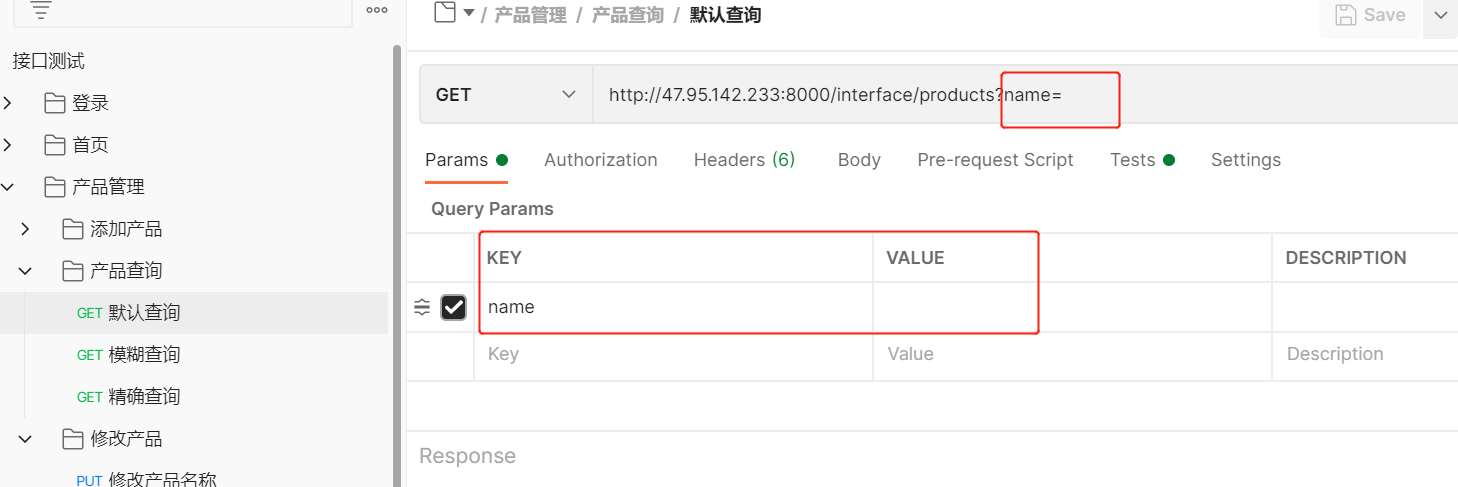Click 产品查询 in the breadcrumb
Viewport: 1458px width, 487px height.
tap(627, 15)
